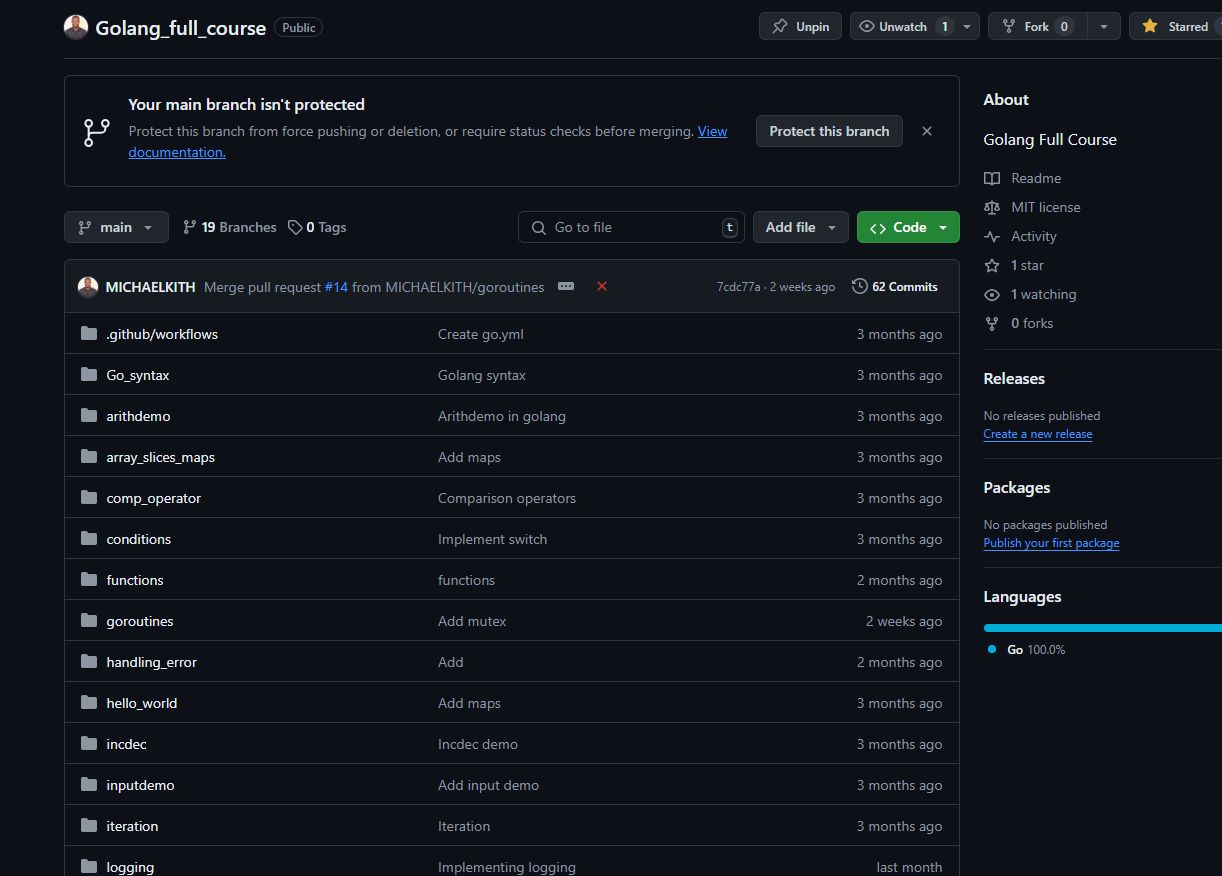This screenshot has height=876, width=1222.
Task: Open the MIT license link
Action: point(1032,207)
